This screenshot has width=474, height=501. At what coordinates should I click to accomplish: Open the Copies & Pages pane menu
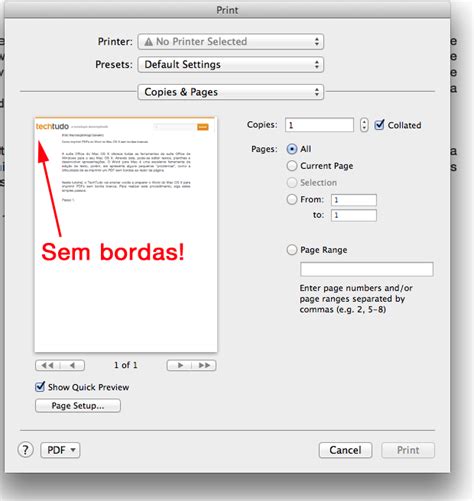(x=231, y=92)
